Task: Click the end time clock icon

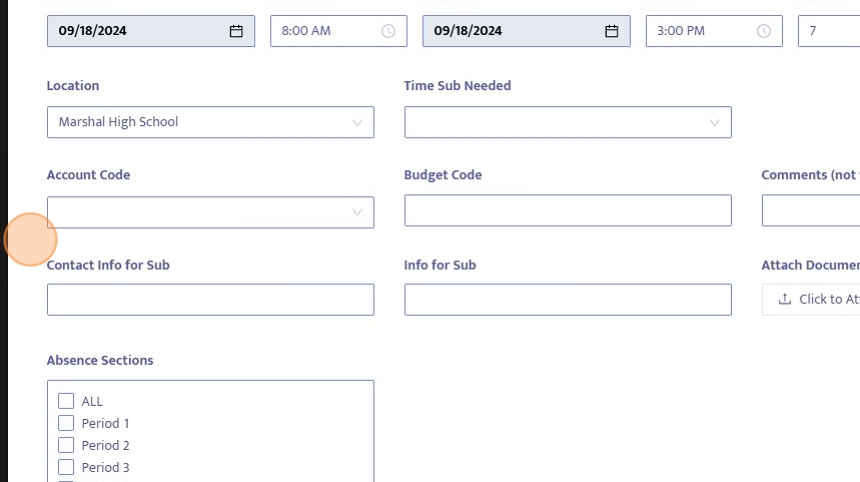Action: 764,31
